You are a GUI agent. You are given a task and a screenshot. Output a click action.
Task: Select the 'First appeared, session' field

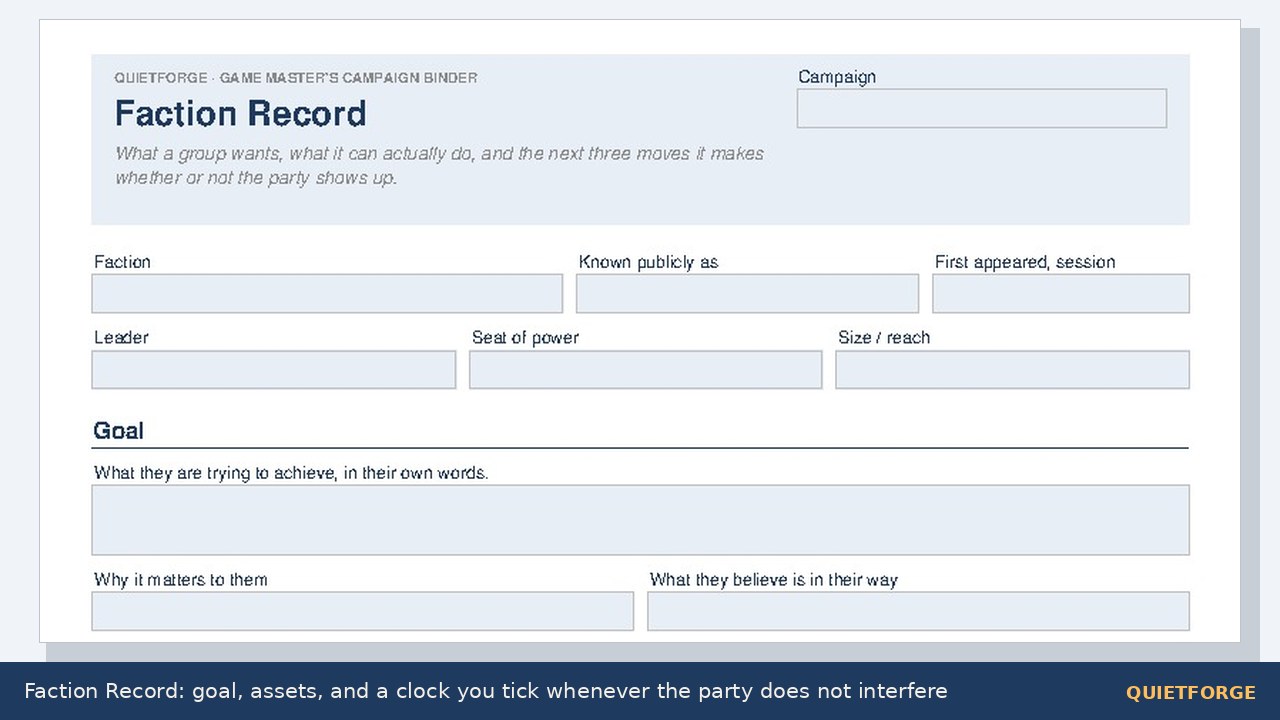(x=1061, y=294)
